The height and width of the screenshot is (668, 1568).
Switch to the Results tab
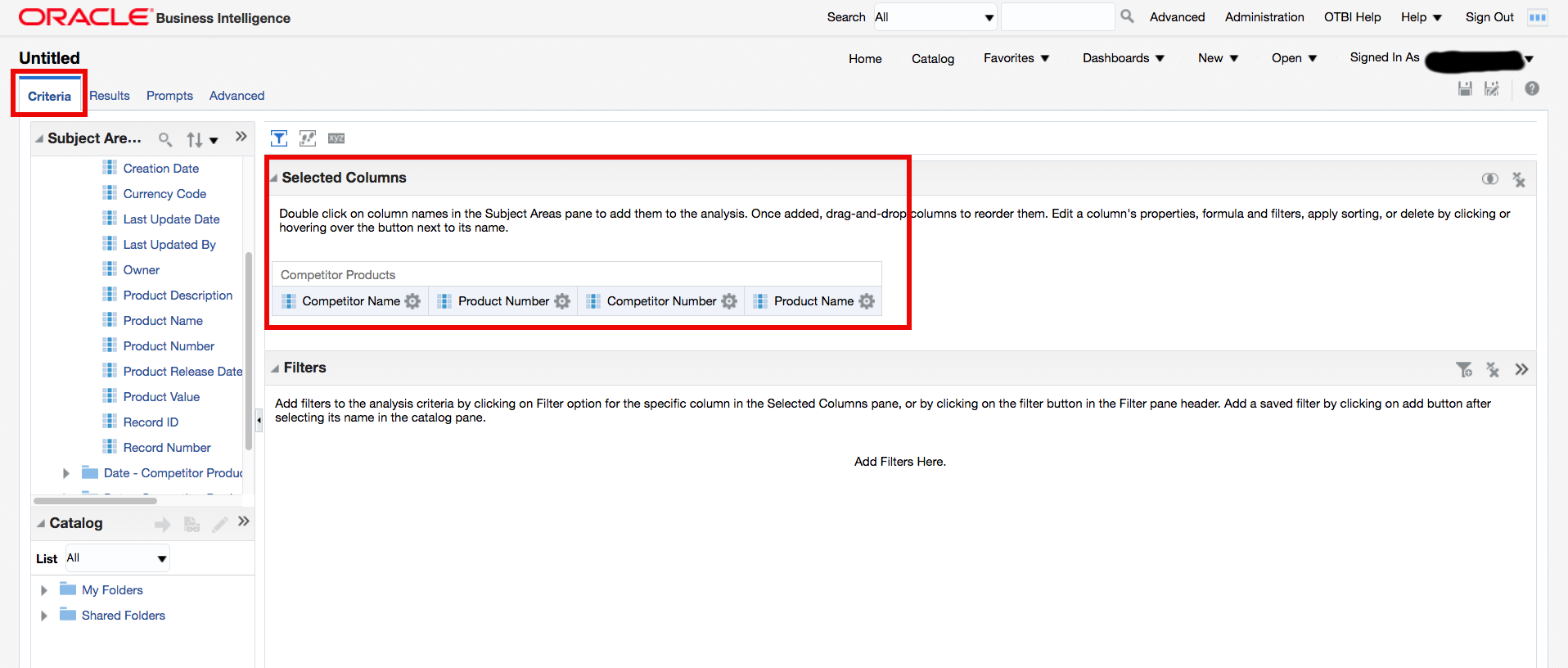click(110, 96)
